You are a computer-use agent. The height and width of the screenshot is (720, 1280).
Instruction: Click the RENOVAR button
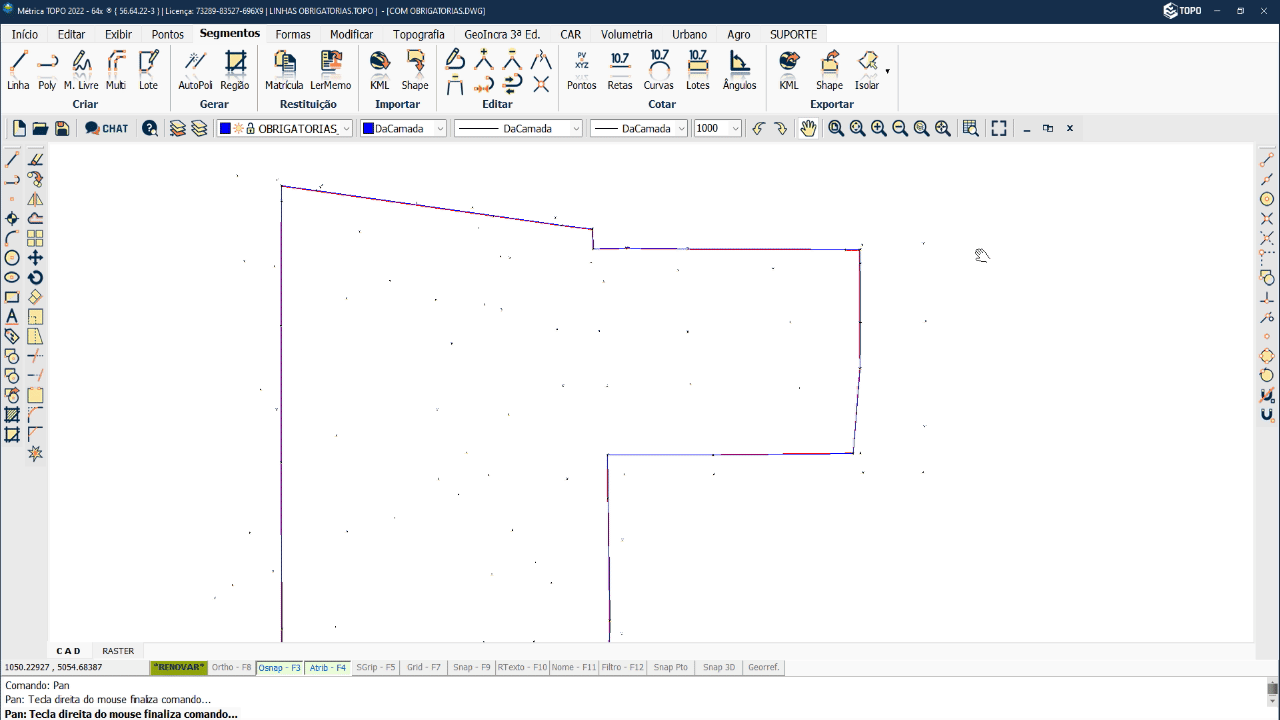[178, 667]
